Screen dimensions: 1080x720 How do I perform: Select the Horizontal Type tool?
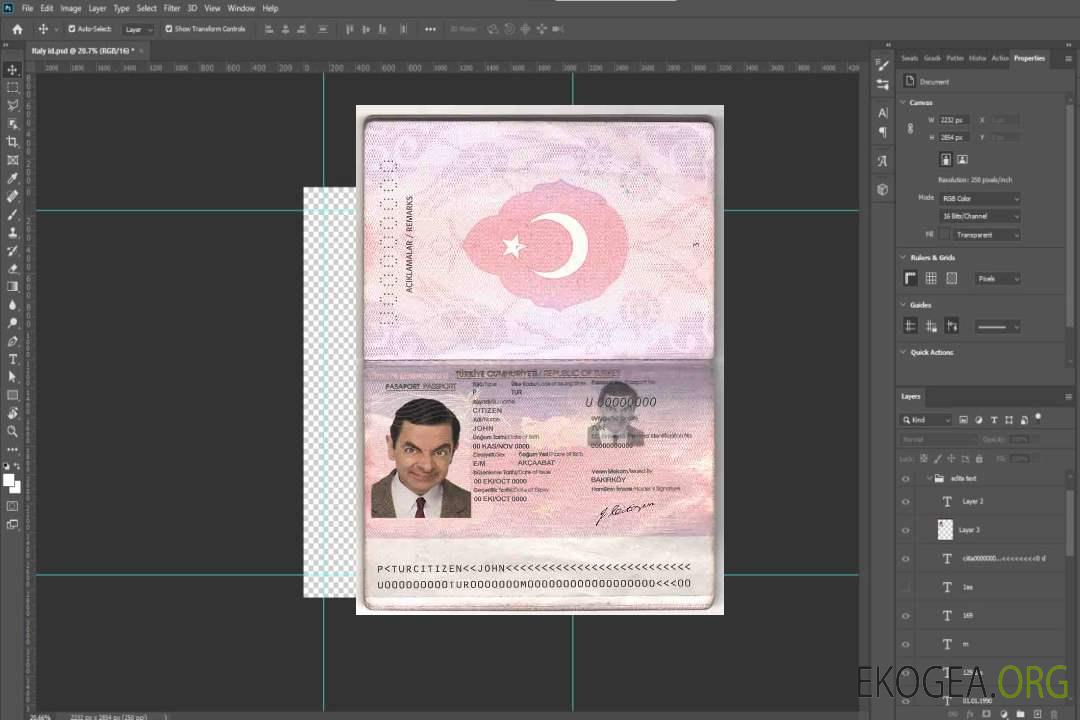click(12, 359)
